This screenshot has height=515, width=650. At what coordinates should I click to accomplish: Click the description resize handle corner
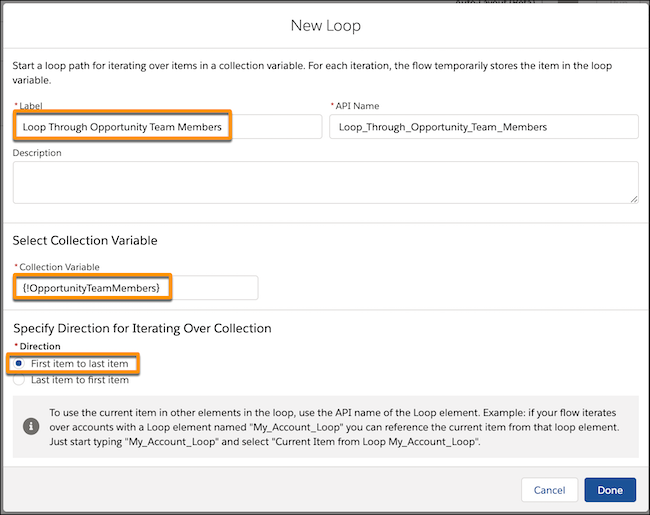(x=634, y=199)
